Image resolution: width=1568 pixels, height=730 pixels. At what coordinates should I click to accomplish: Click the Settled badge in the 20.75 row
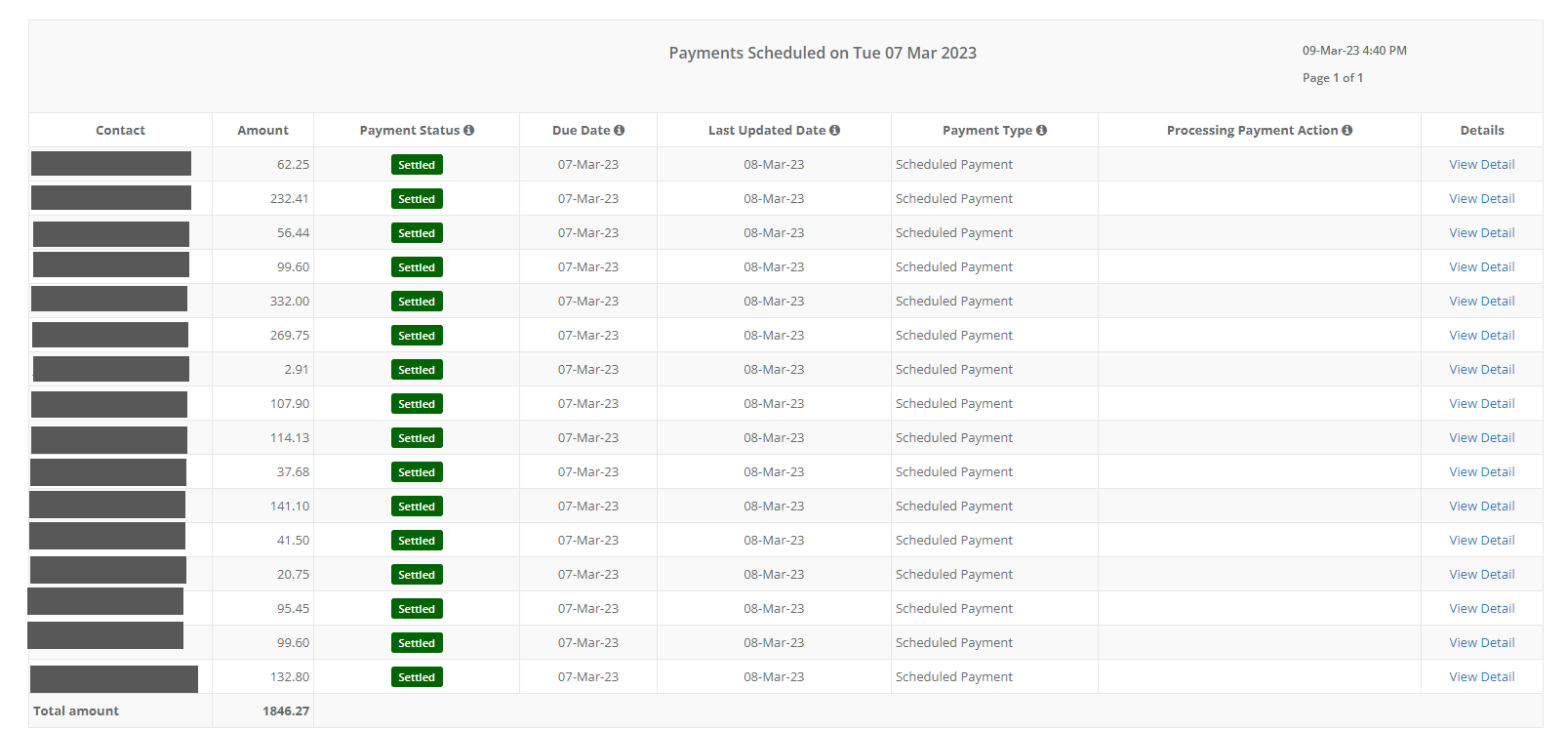tap(417, 575)
